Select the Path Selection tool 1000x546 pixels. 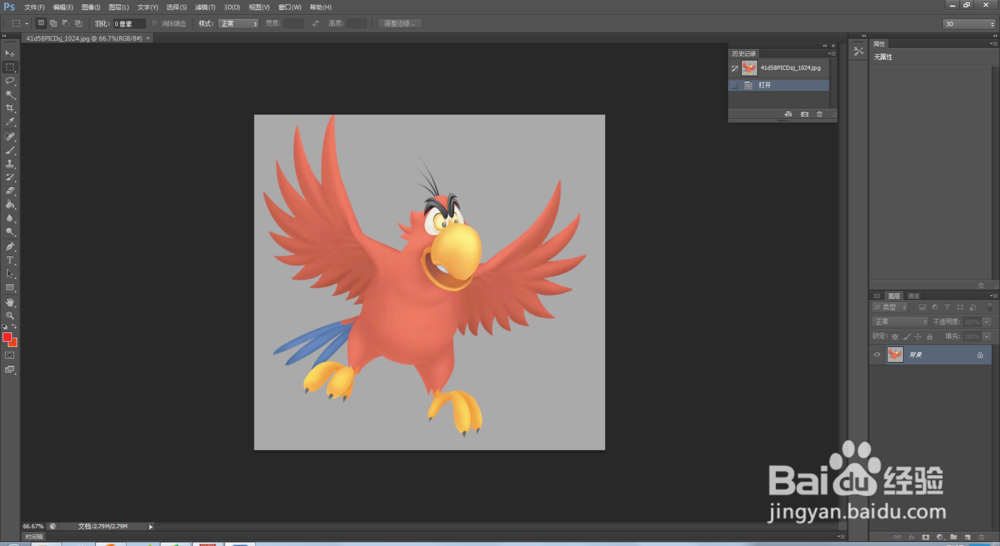[x=10, y=274]
